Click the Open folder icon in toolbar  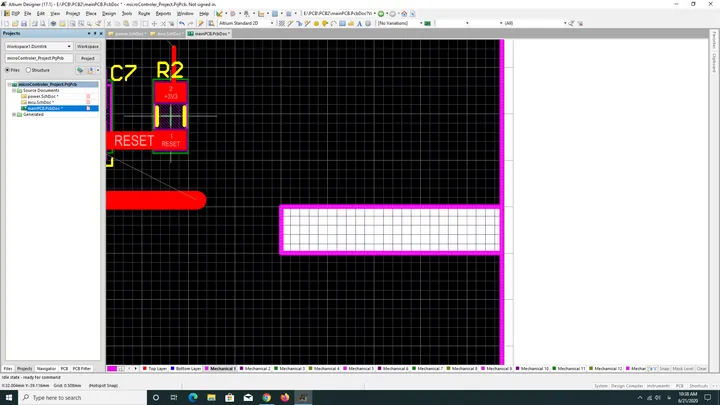[x=15, y=23]
